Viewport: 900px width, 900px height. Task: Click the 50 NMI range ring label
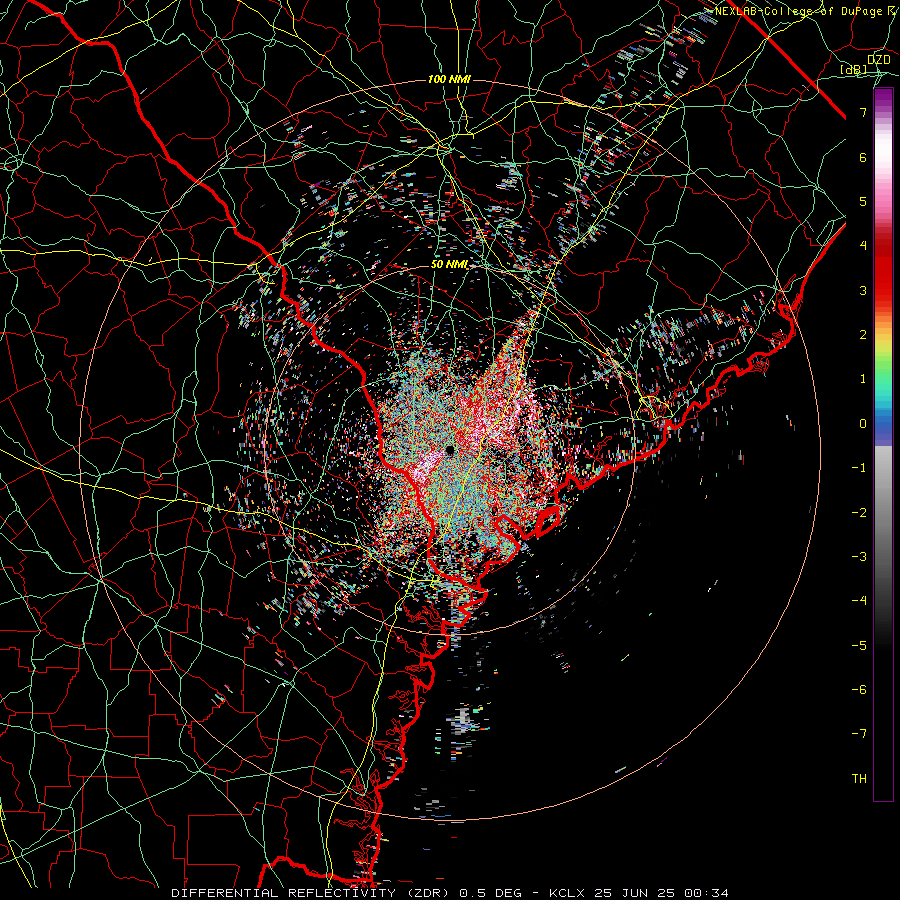(x=449, y=264)
